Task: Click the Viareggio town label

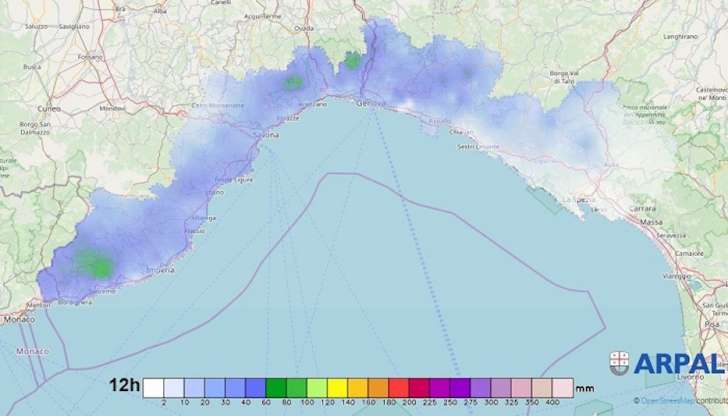Action: click(677, 276)
